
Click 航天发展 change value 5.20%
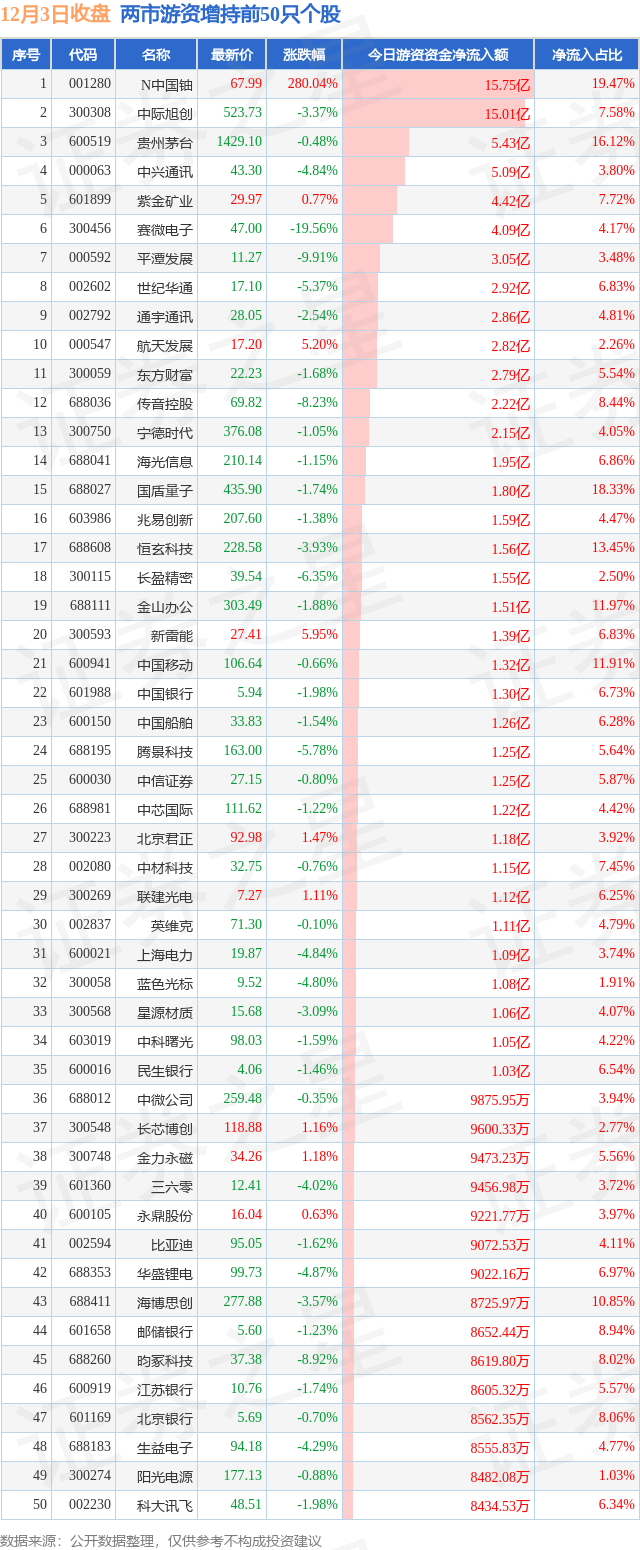tap(320, 345)
